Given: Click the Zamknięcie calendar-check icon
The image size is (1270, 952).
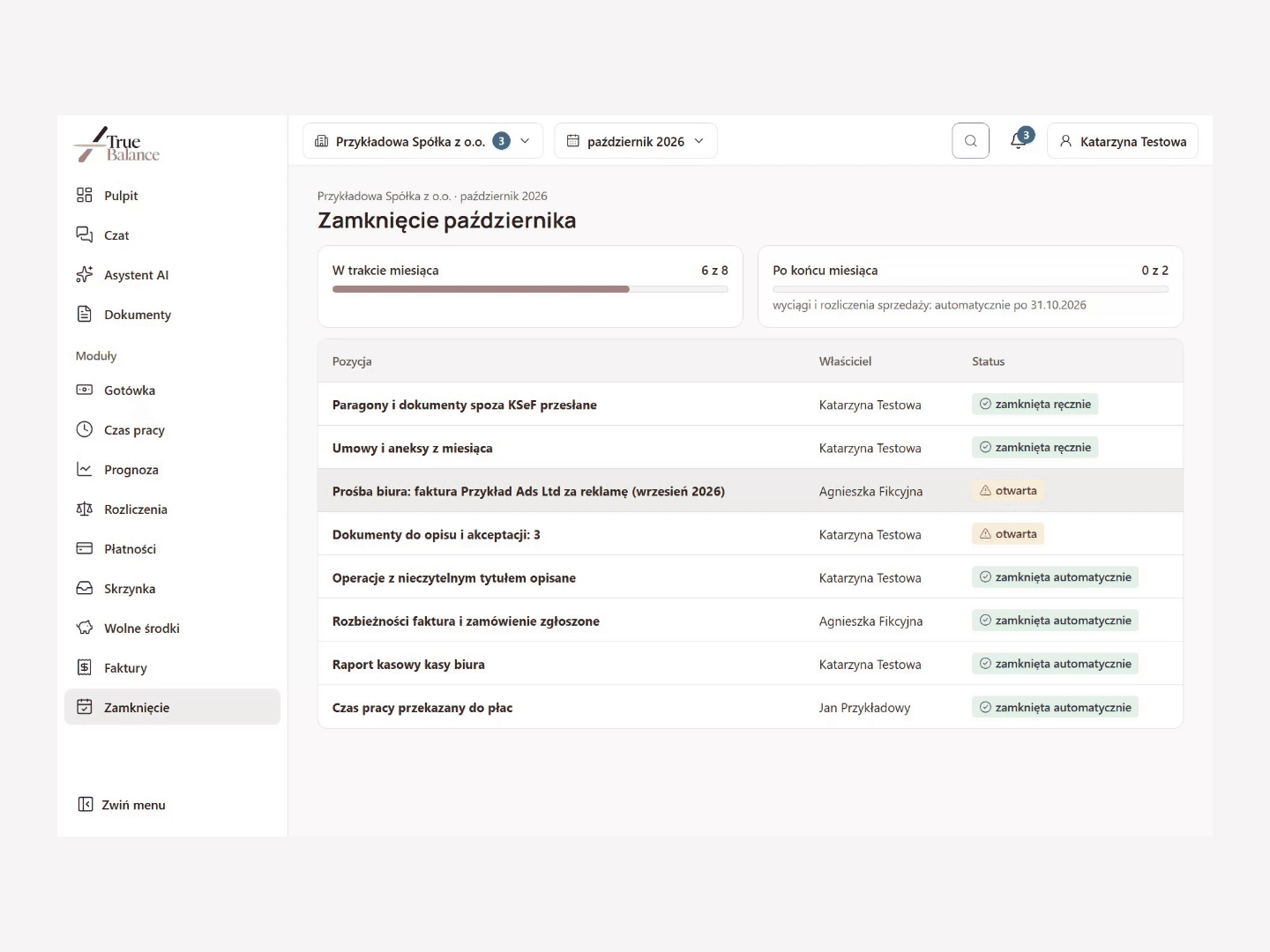Looking at the screenshot, I should [x=85, y=707].
